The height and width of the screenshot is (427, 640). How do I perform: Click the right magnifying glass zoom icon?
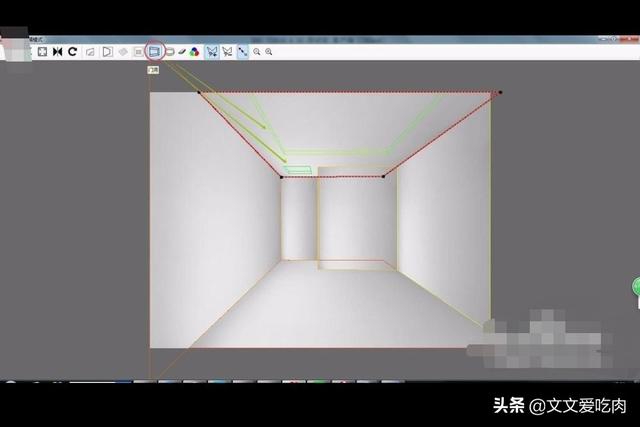(269, 50)
